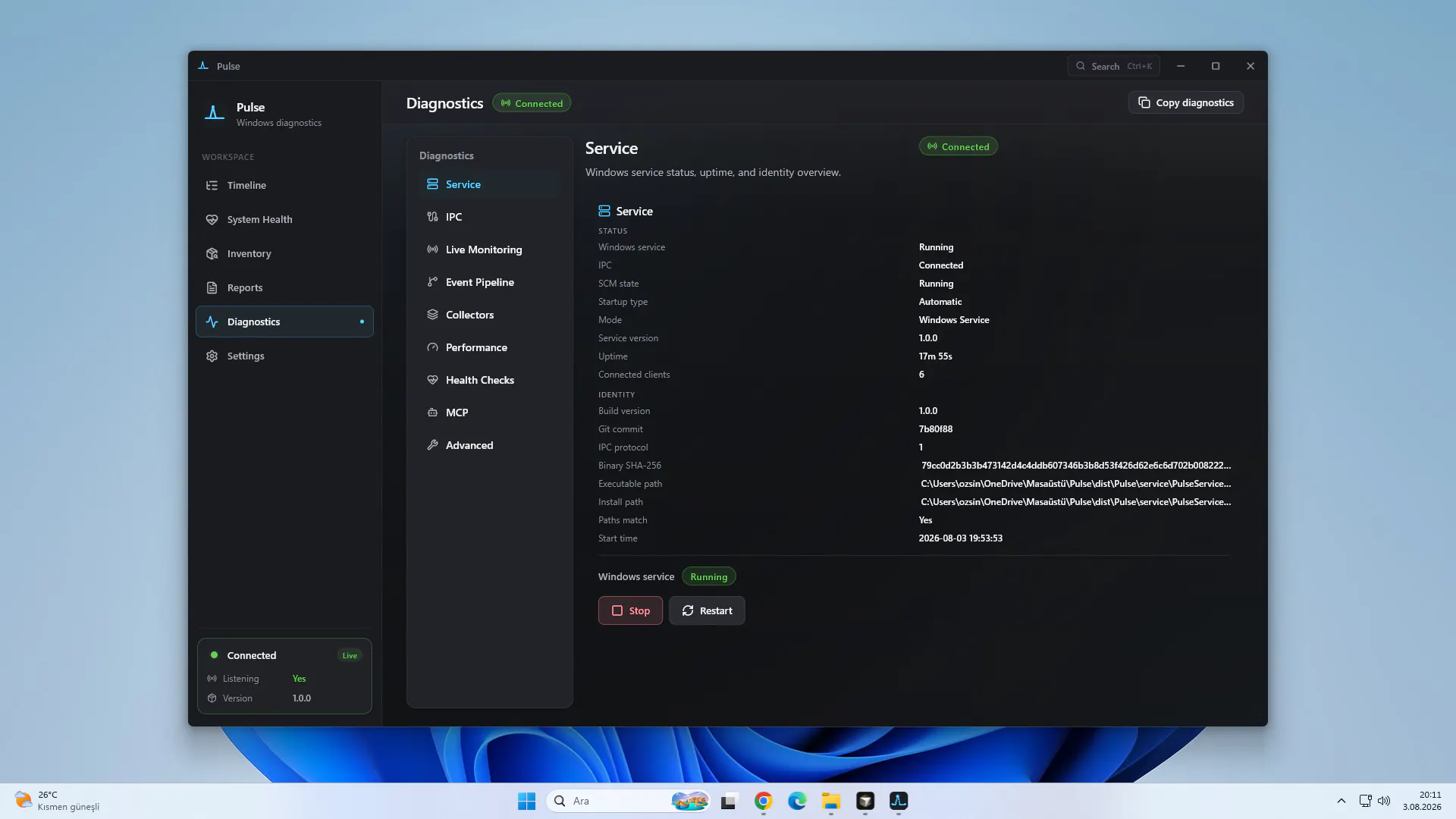Open the Event Pipeline section
1456x819 pixels.
point(489,282)
